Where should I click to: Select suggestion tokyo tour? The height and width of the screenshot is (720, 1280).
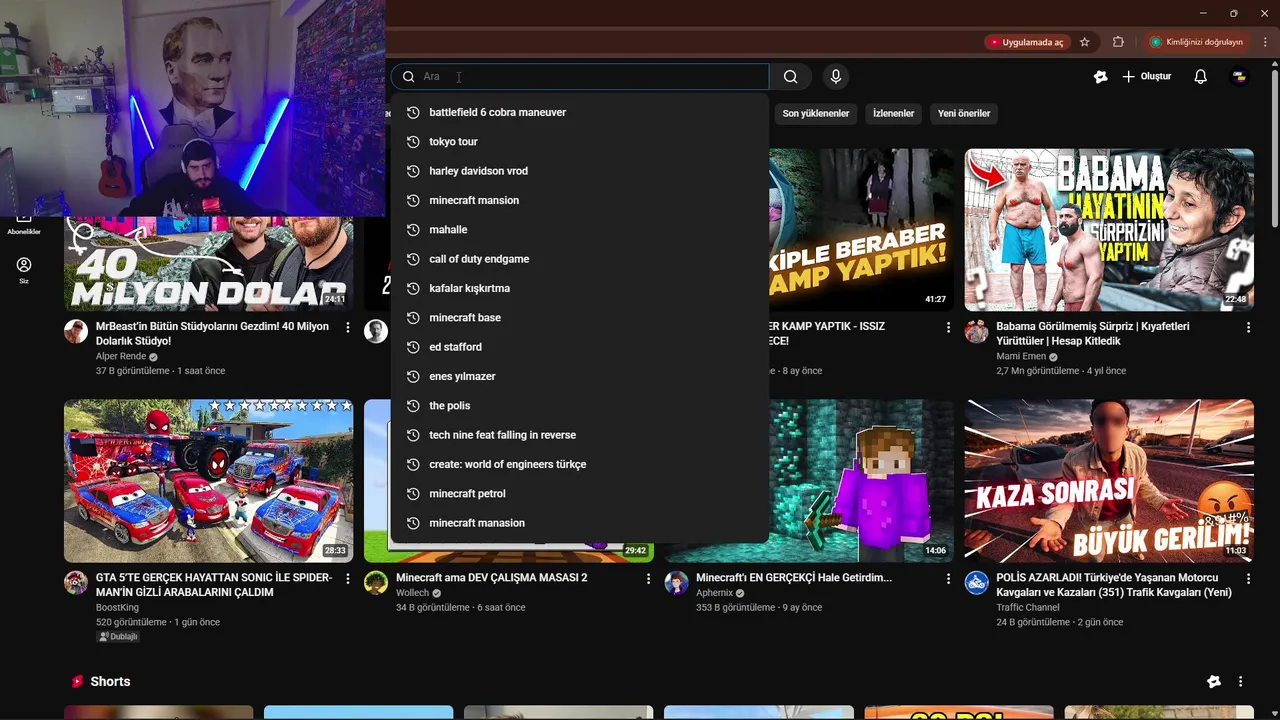(x=580, y=142)
